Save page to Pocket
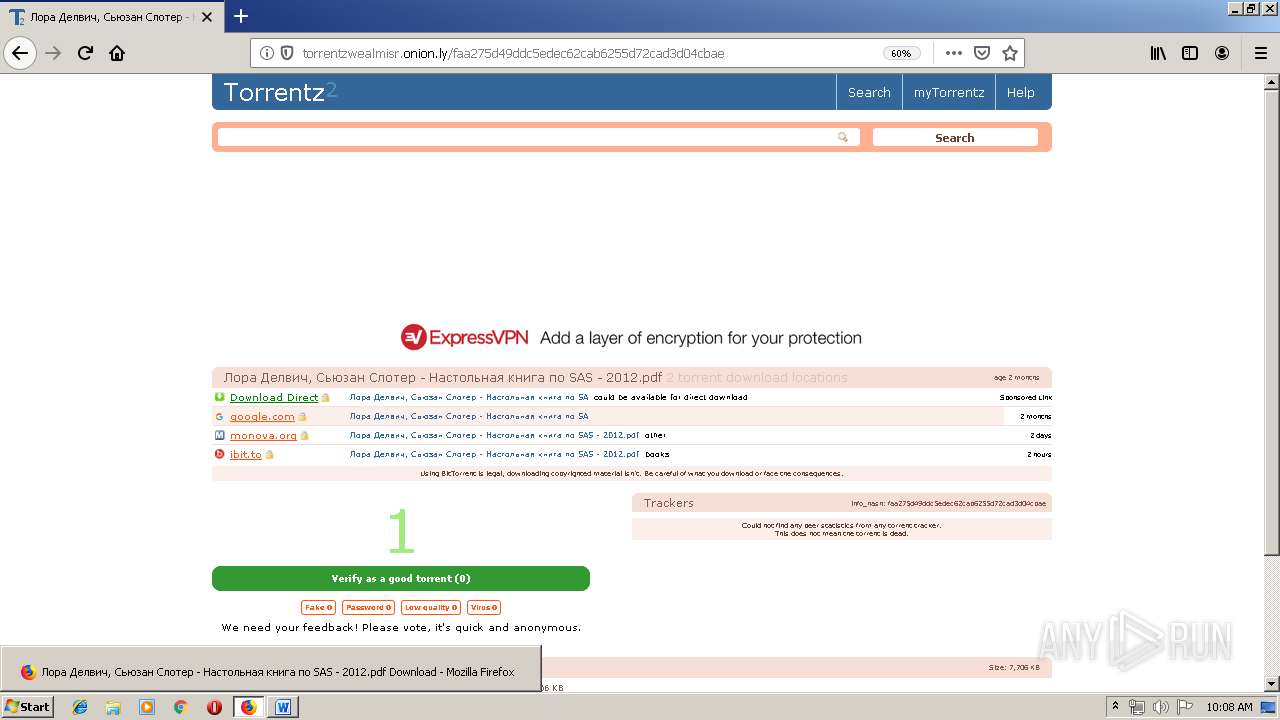1280x720 pixels. click(982, 53)
